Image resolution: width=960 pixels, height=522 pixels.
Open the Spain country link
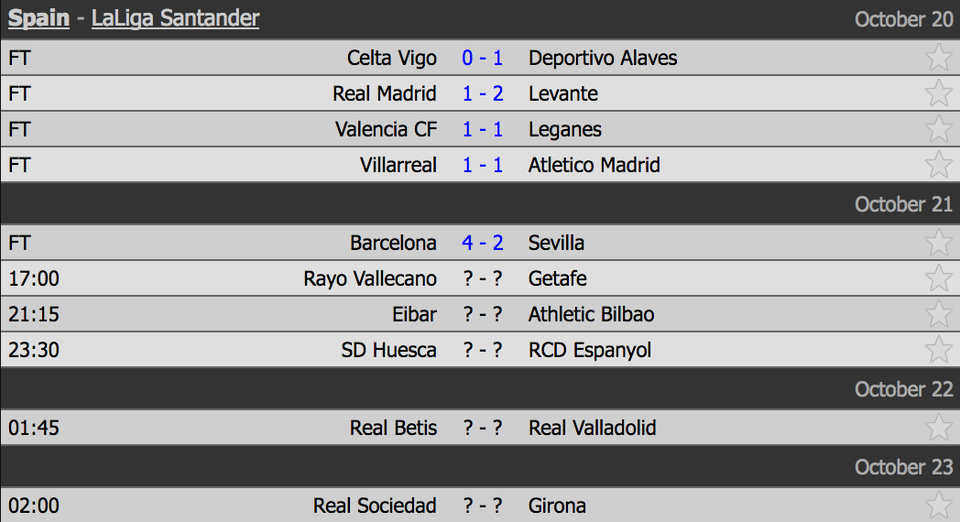click(39, 18)
